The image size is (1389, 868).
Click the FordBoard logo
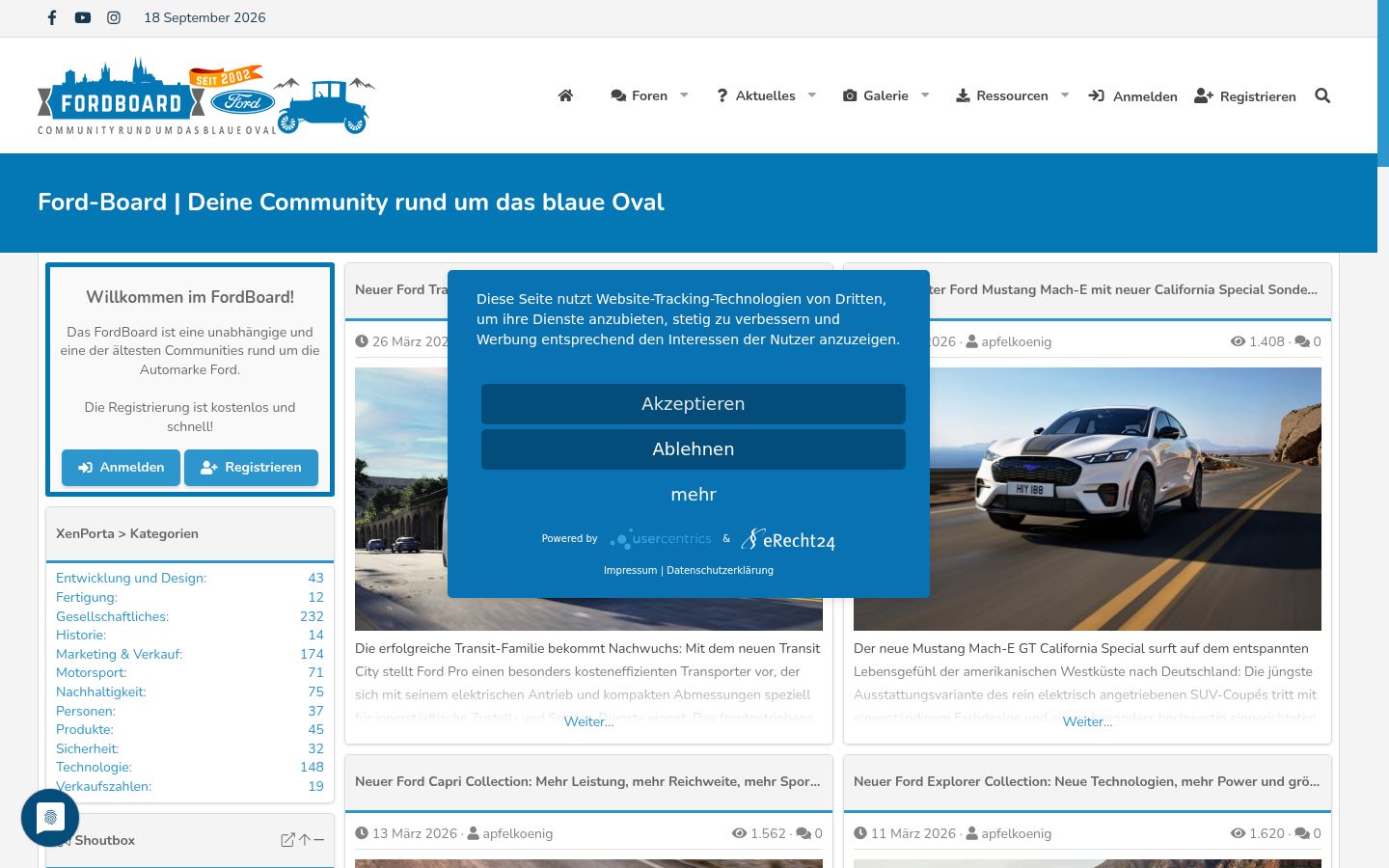click(x=206, y=95)
